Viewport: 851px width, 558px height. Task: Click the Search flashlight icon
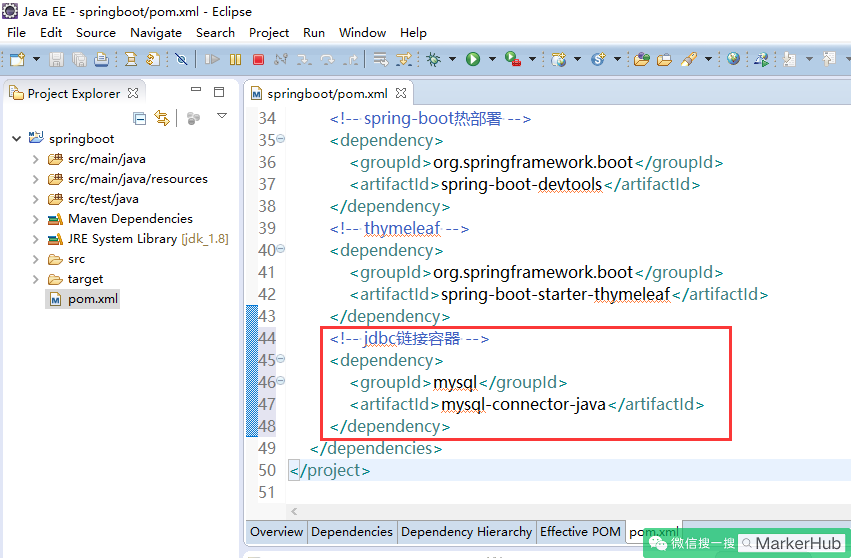[689, 59]
